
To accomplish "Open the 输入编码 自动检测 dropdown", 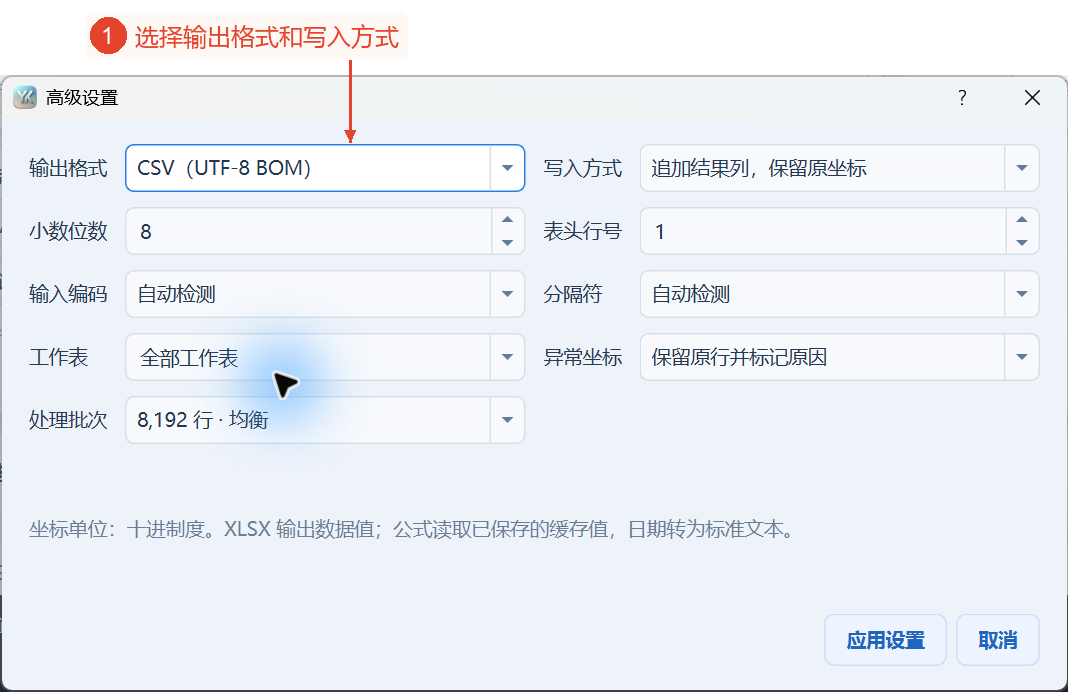I will click(x=325, y=294).
